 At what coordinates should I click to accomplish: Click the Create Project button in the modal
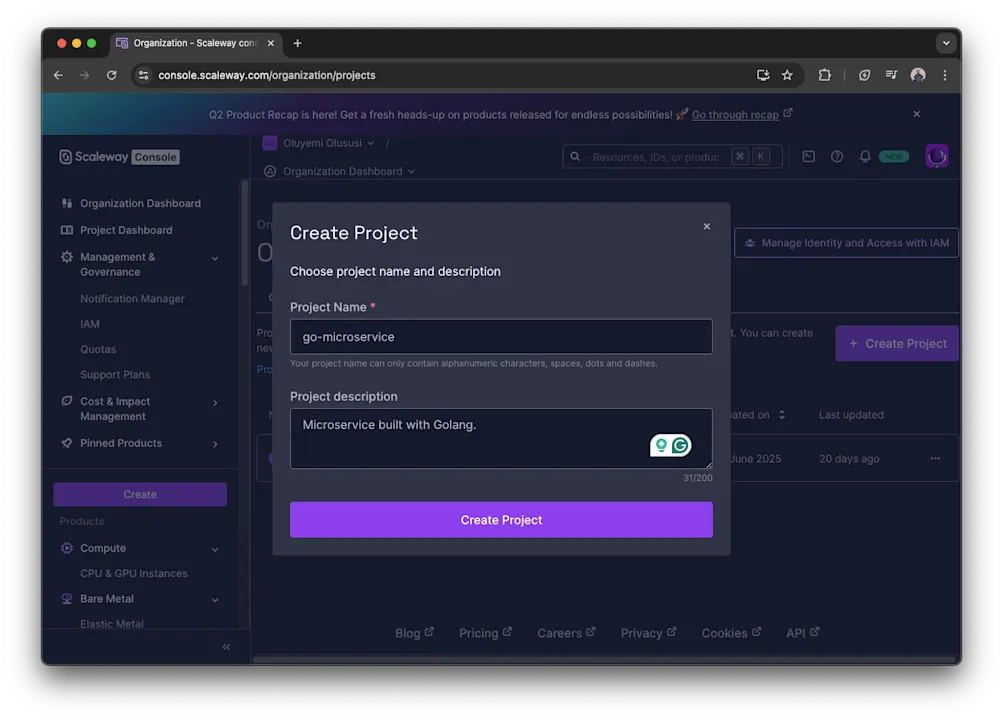coord(501,520)
